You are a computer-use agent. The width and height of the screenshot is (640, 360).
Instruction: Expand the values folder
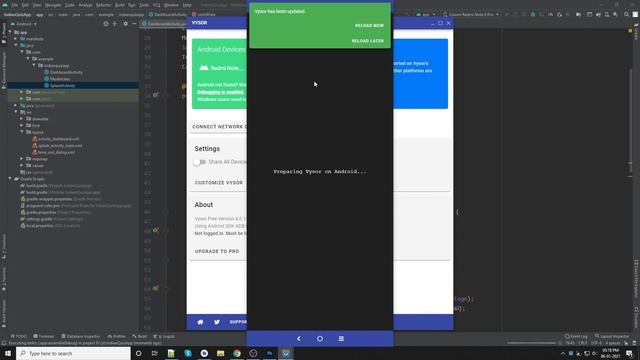point(22,165)
